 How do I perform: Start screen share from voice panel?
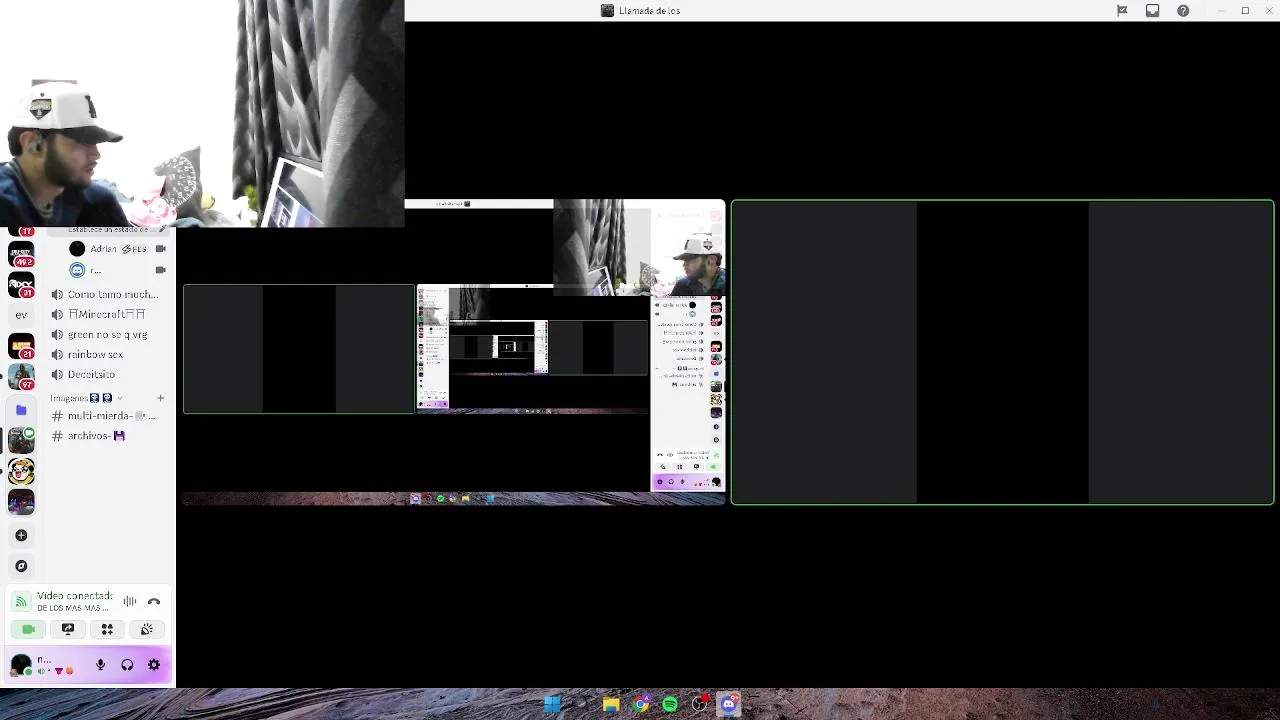click(68, 629)
